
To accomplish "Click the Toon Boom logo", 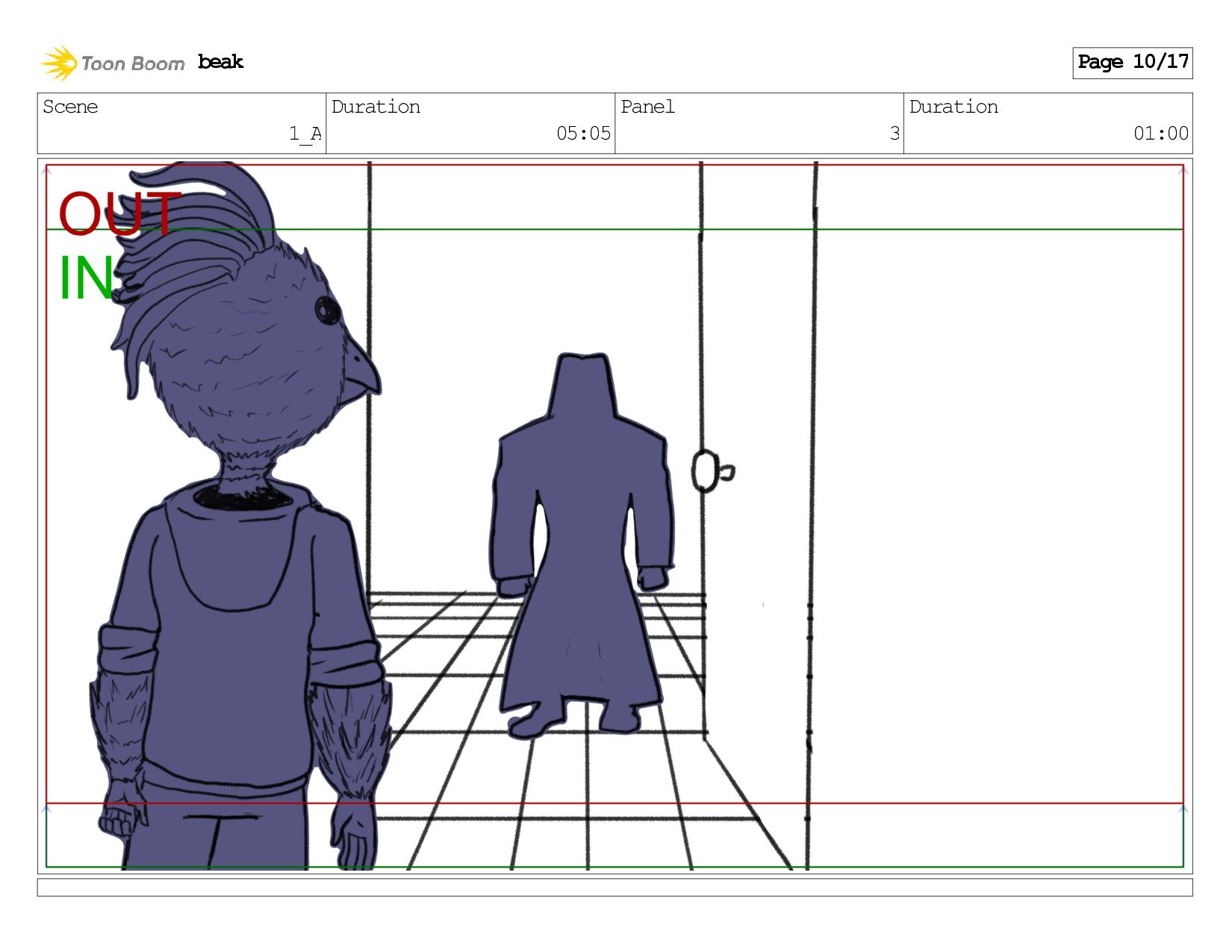I will pos(113,63).
